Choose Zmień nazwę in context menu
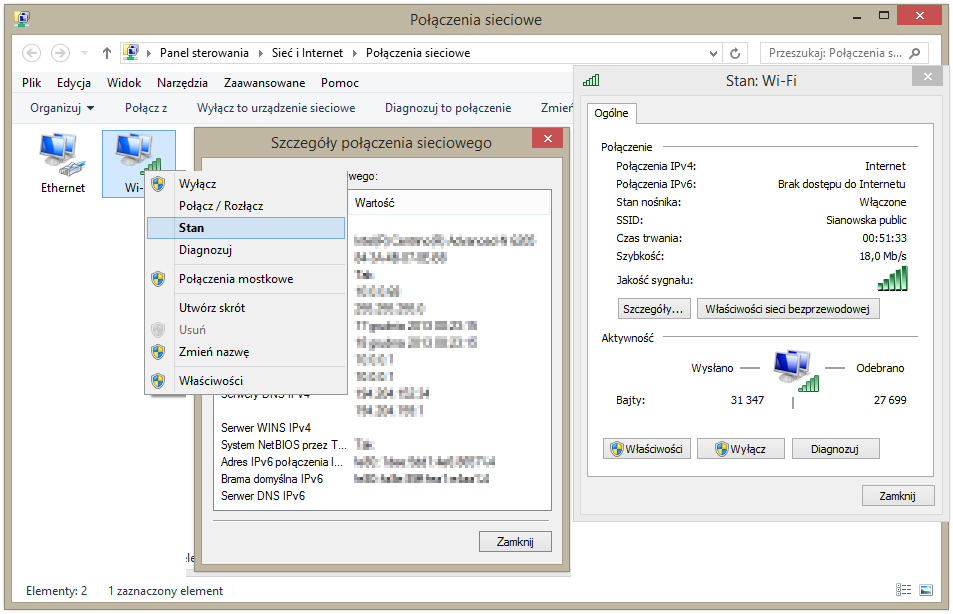This screenshot has width=953, height=614. pos(246,352)
